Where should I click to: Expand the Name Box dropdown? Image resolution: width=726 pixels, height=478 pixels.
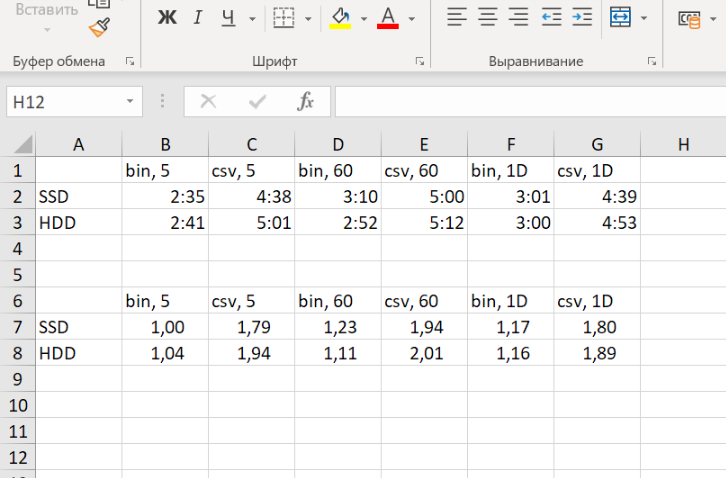[x=131, y=102]
